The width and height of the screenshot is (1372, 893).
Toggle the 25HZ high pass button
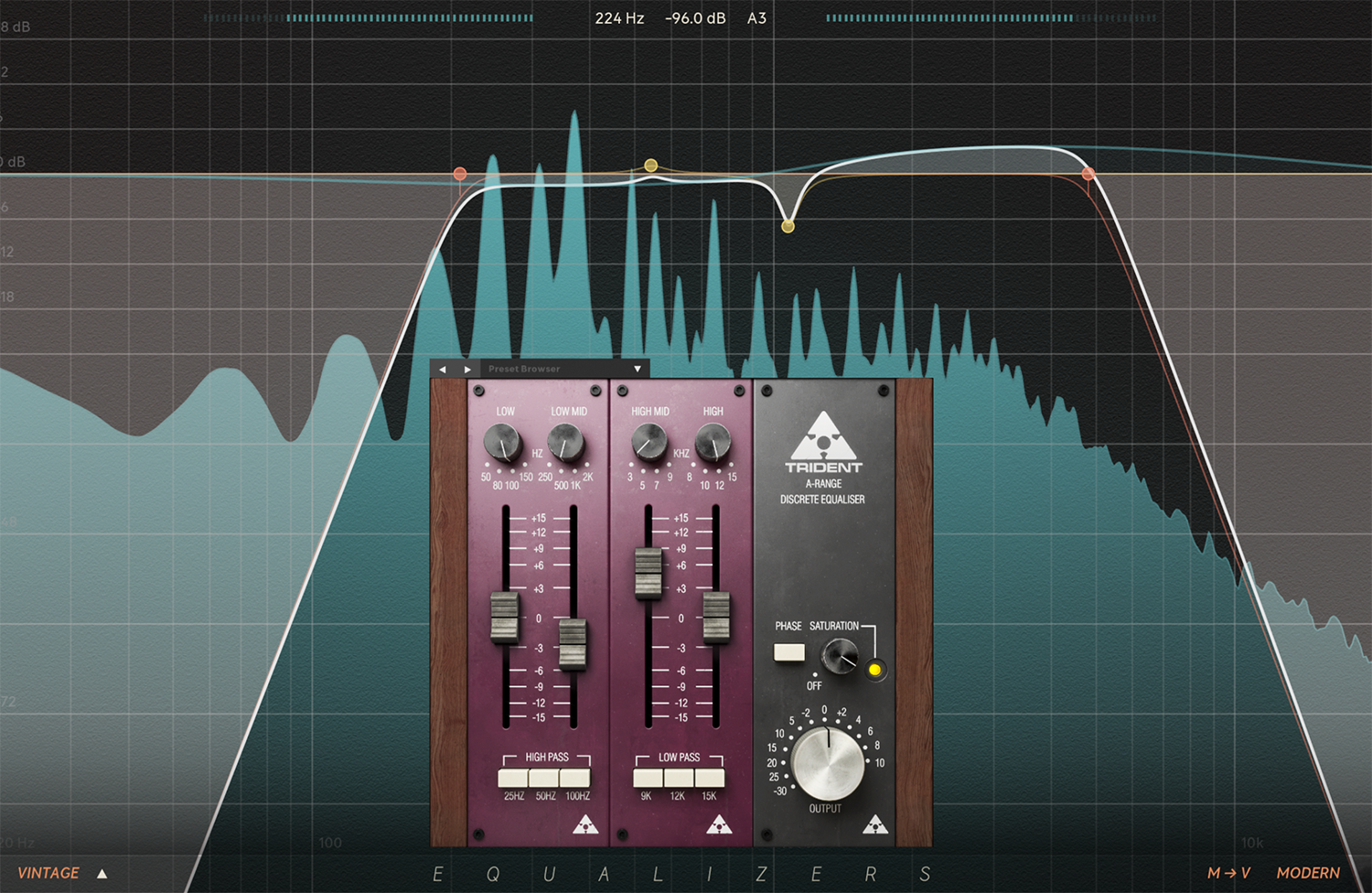pos(513,778)
